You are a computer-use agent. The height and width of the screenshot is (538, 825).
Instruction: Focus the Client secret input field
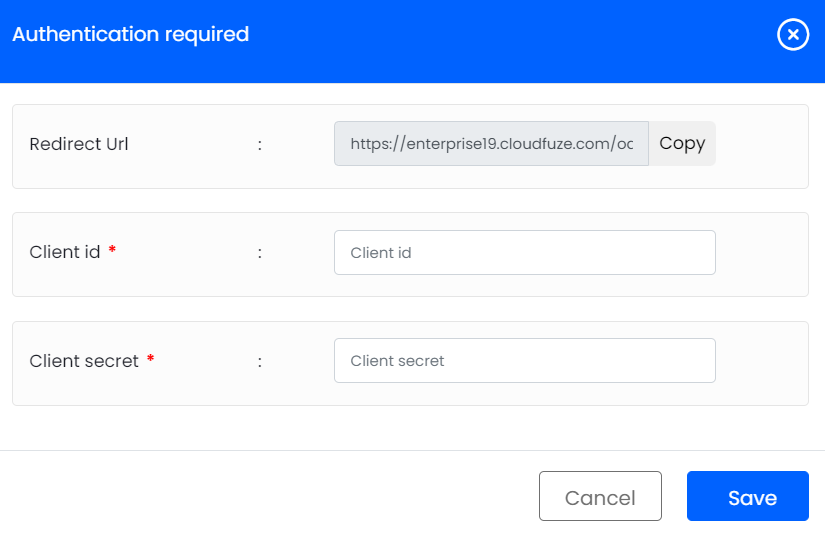(x=524, y=361)
